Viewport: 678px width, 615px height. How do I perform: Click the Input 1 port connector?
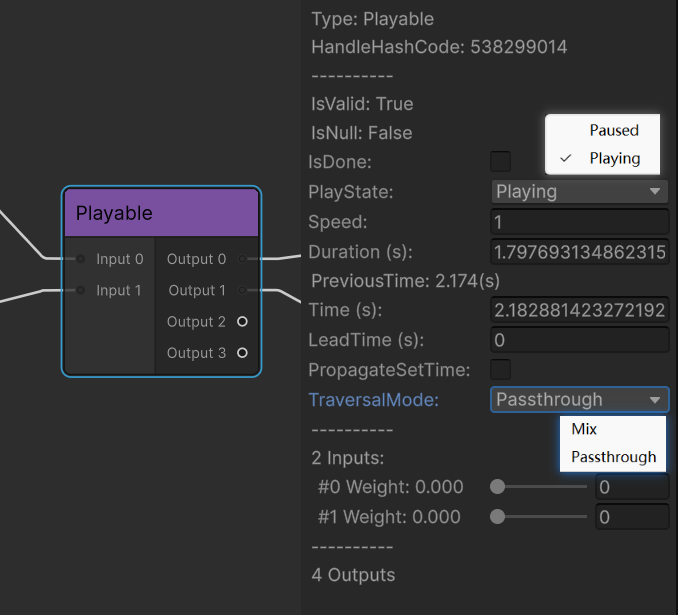(x=81, y=290)
